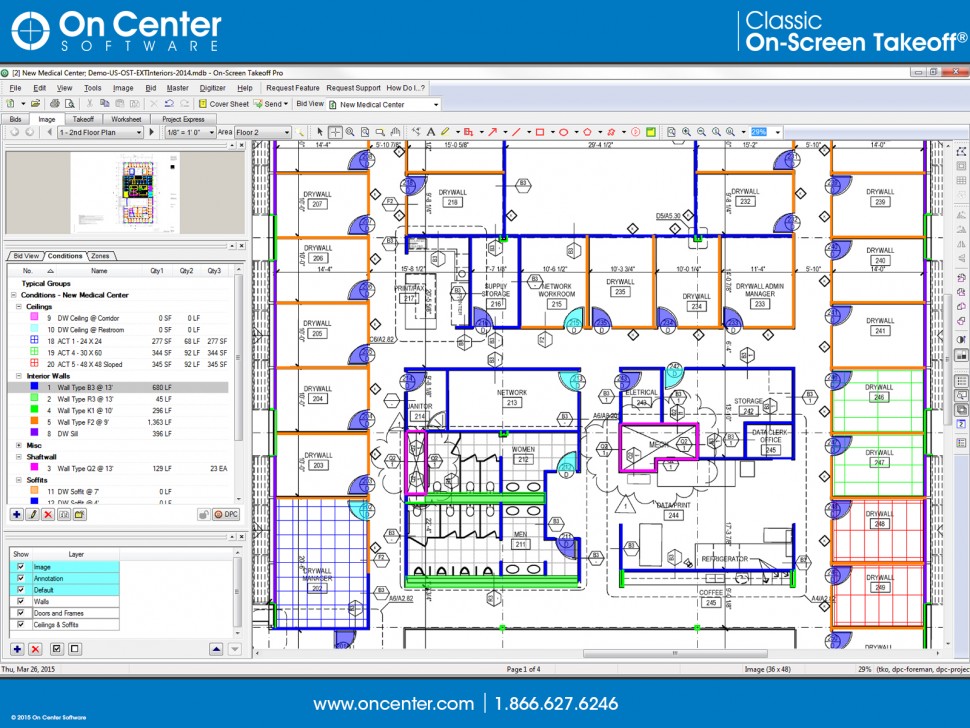The height and width of the screenshot is (728, 970).
Task: Select the red Rectangle annotation tool
Action: [540, 132]
